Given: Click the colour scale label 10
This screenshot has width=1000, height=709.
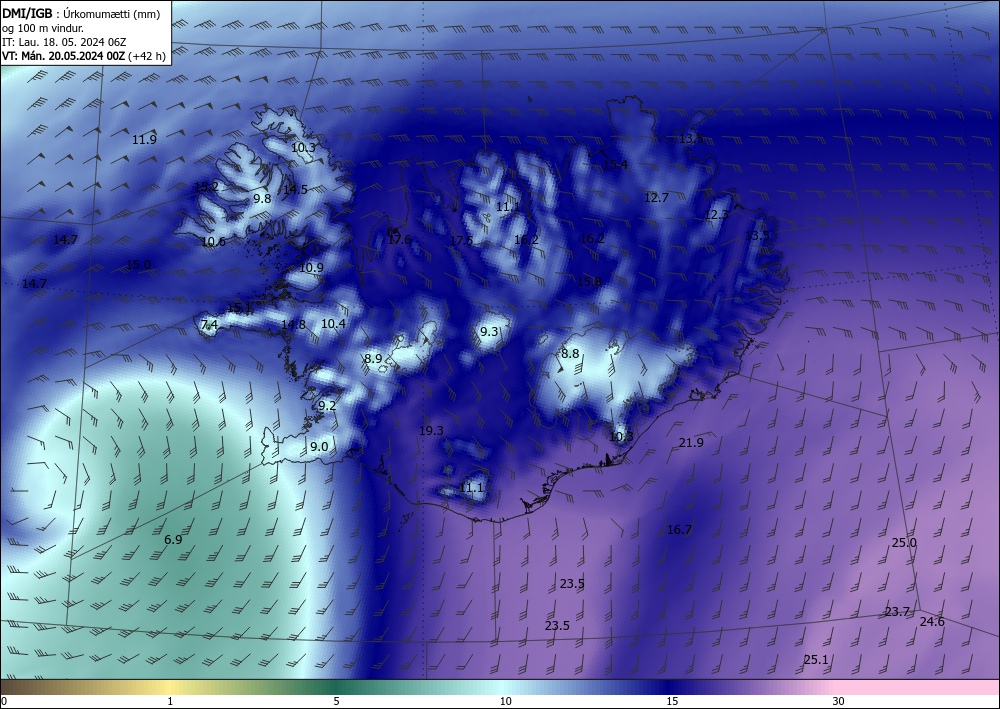Looking at the screenshot, I should [506, 701].
